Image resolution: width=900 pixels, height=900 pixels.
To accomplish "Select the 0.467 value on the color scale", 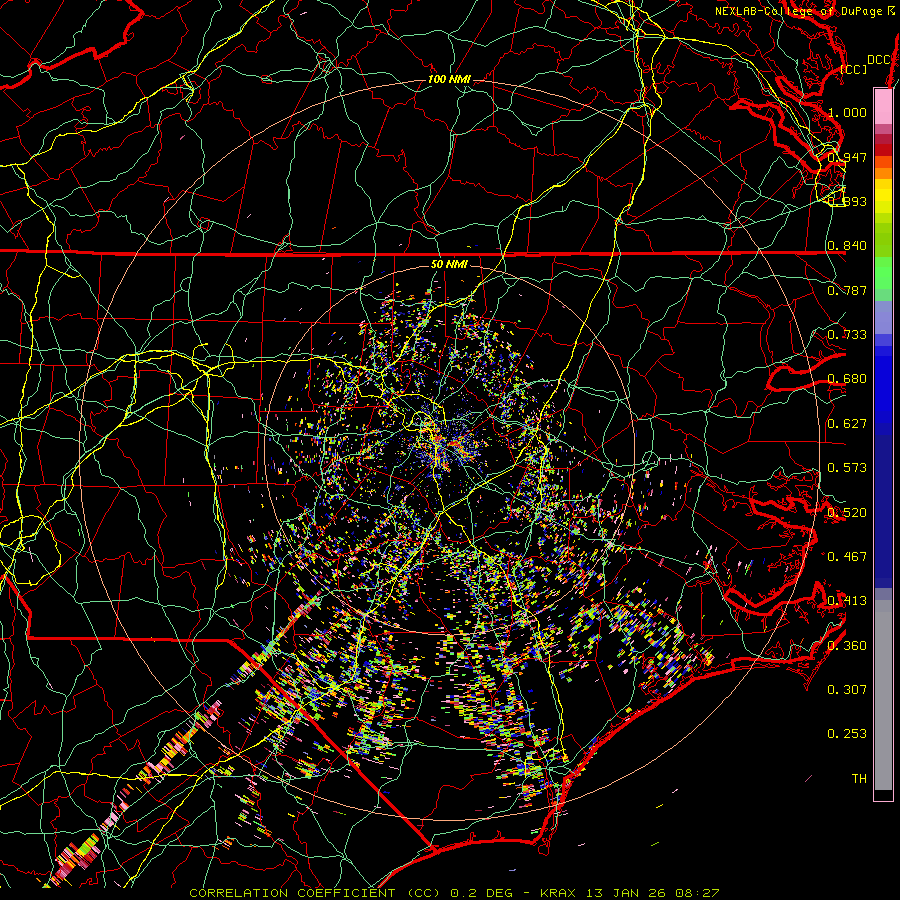I will click(x=847, y=556).
